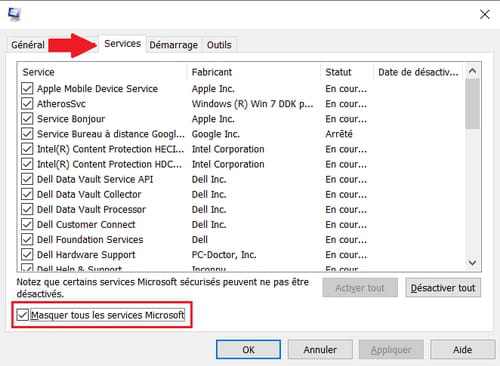The height and width of the screenshot is (366, 500).
Task: Click the Activer tout button
Action: [x=360, y=288]
